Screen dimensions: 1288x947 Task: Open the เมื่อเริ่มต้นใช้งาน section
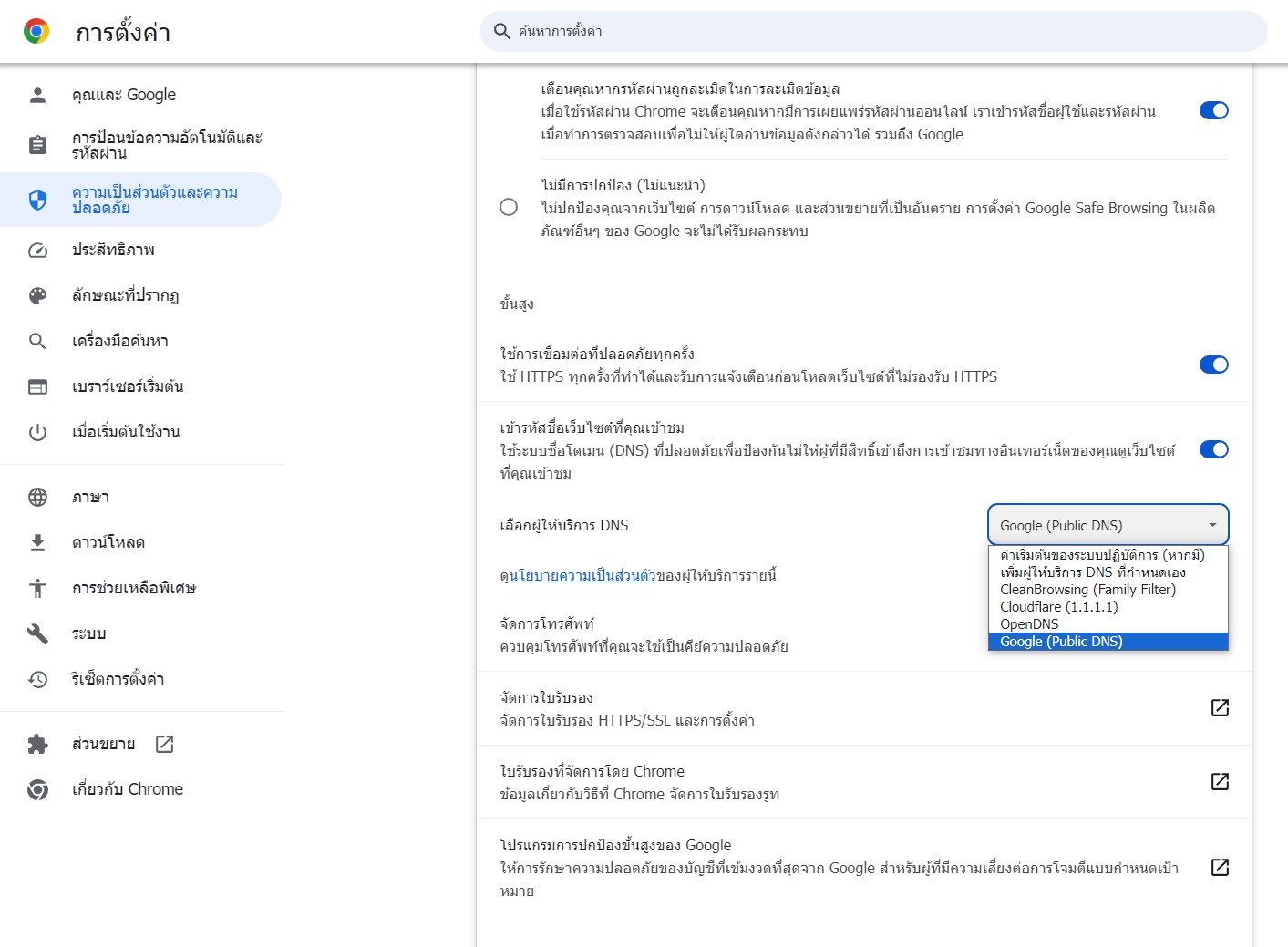pos(127,432)
